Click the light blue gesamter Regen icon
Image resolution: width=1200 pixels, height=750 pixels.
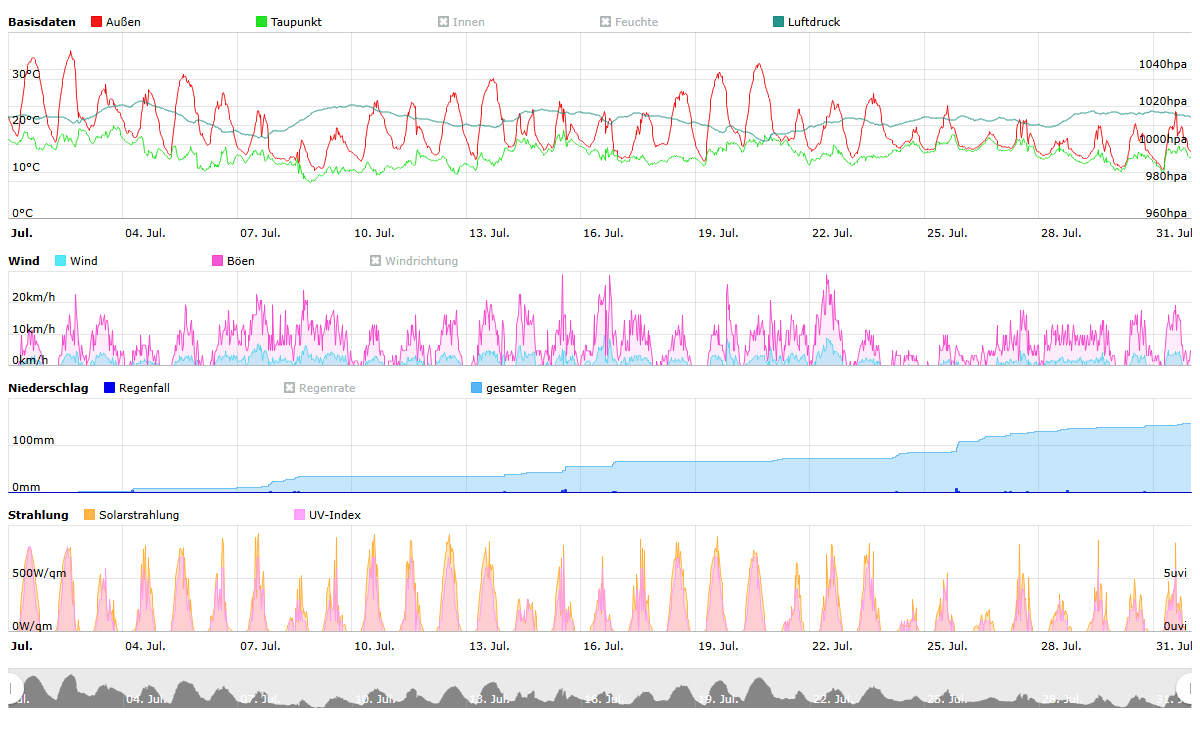(476, 388)
